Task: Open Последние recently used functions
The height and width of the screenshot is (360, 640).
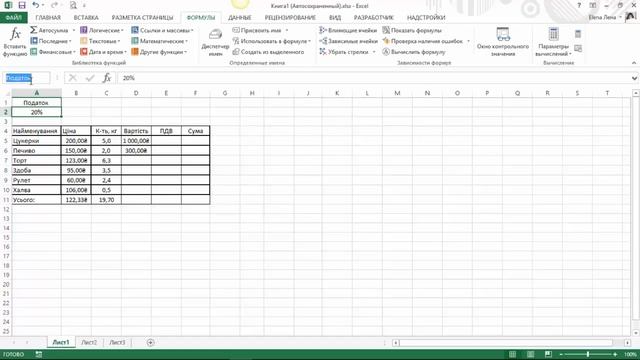Action: pos(51,41)
